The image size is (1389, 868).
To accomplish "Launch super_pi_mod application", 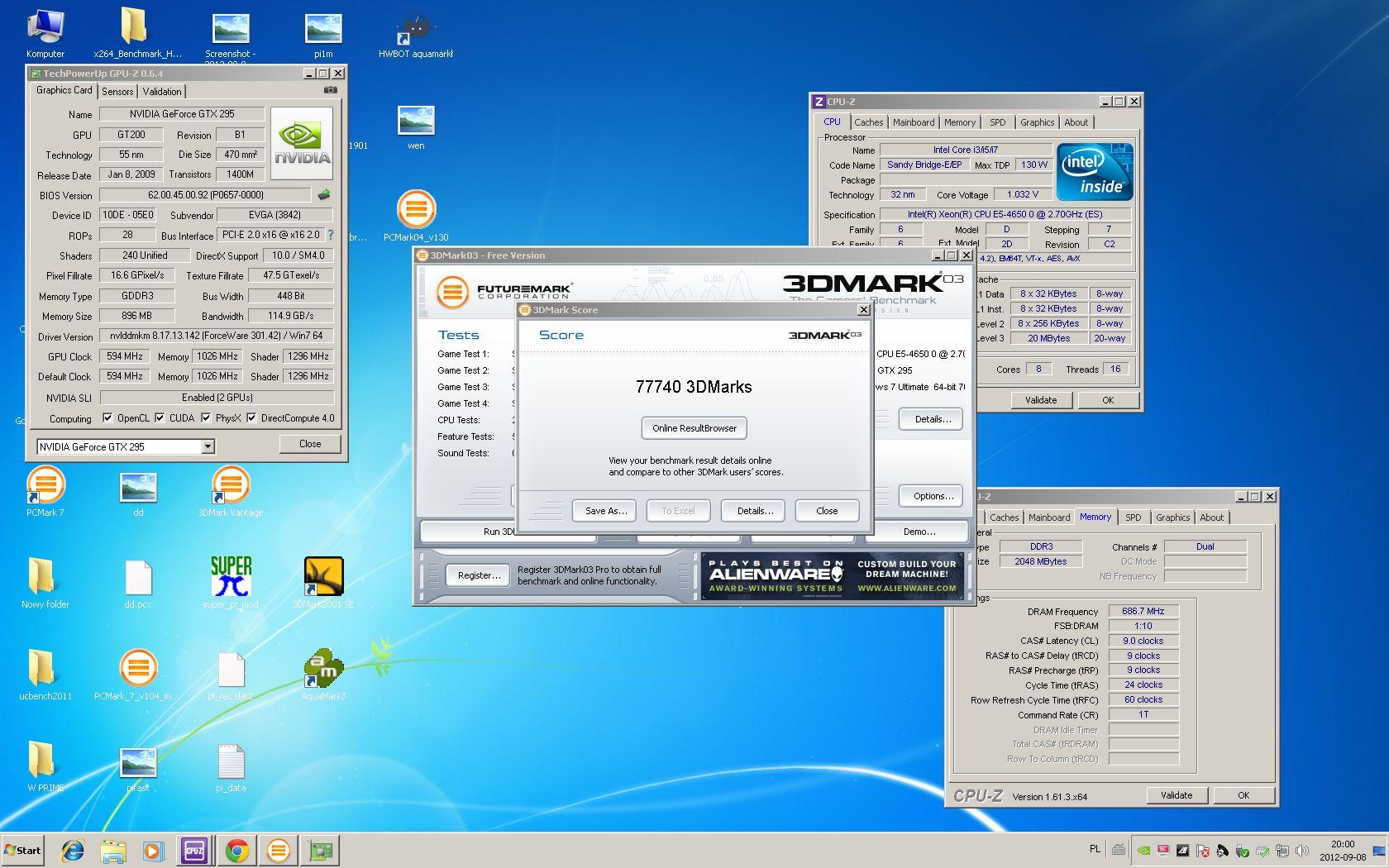I will click(231, 582).
